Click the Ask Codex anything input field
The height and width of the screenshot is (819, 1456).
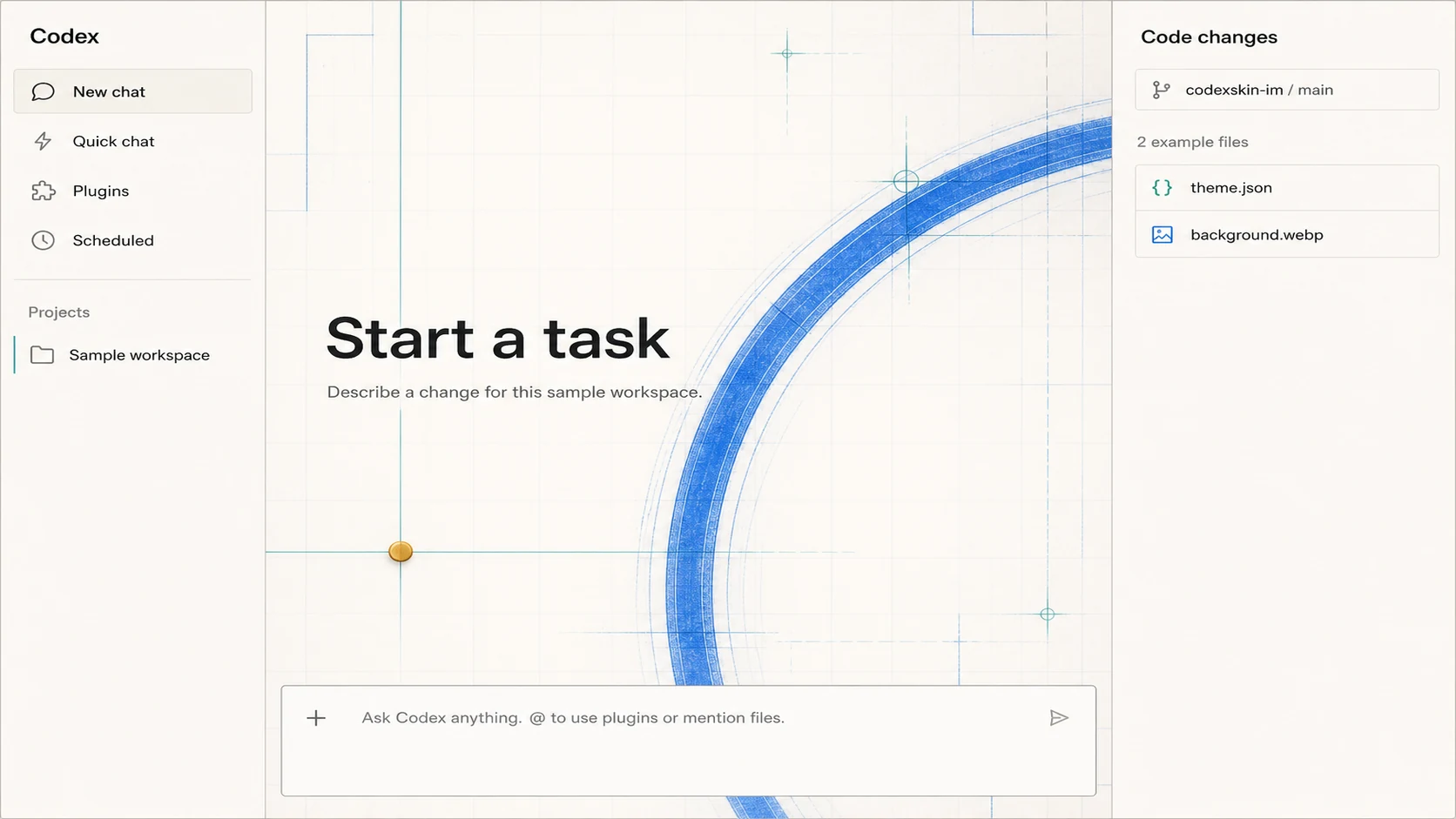click(x=689, y=741)
